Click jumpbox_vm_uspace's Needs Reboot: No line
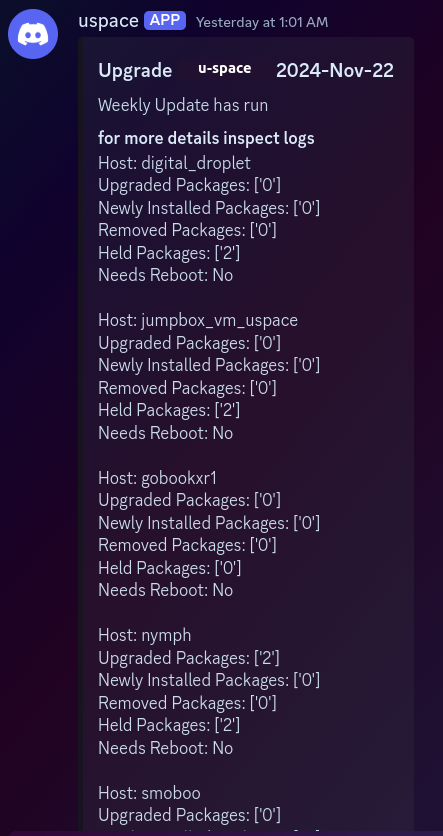Screen dimensions: 443x836 (x=166, y=433)
